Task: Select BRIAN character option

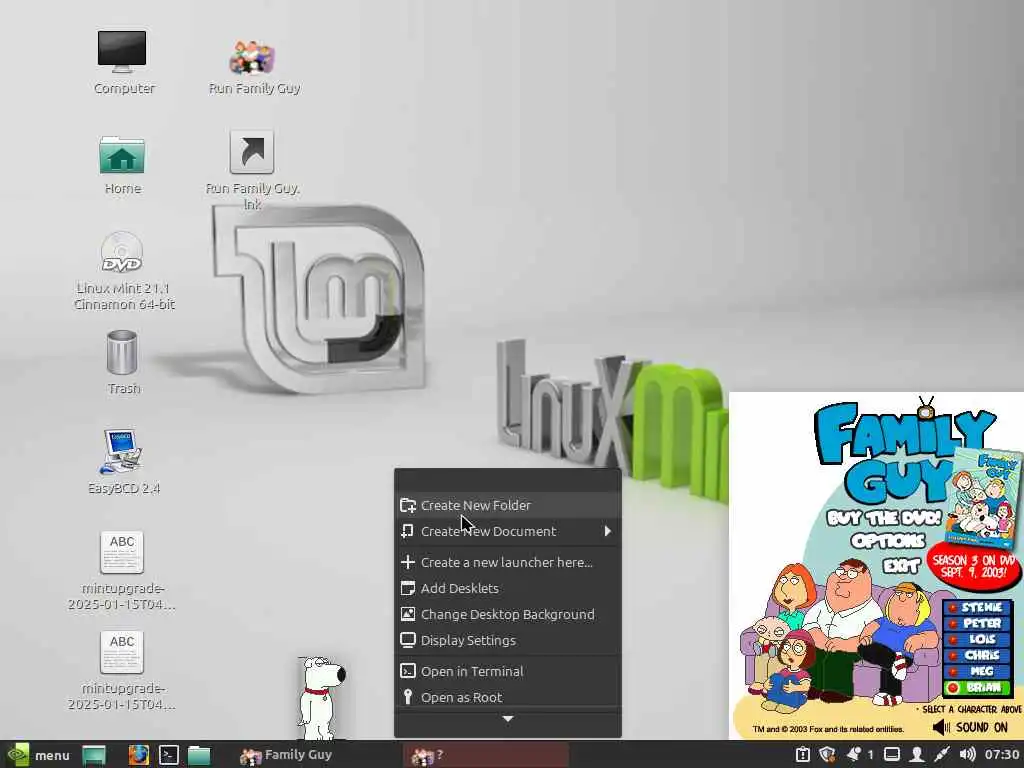Action: coord(977,687)
